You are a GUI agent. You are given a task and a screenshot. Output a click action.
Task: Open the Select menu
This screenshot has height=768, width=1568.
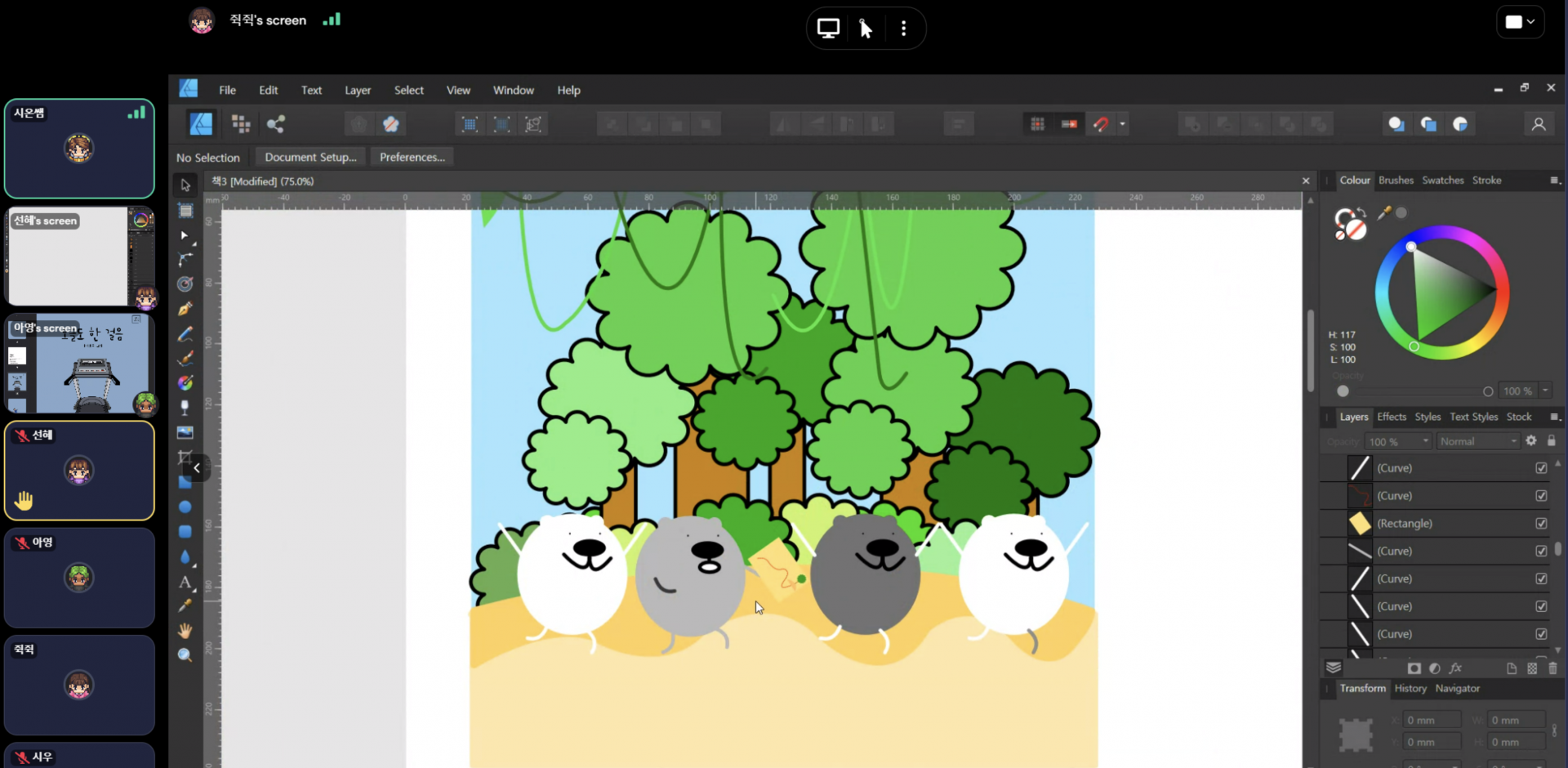tap(409, 90)
